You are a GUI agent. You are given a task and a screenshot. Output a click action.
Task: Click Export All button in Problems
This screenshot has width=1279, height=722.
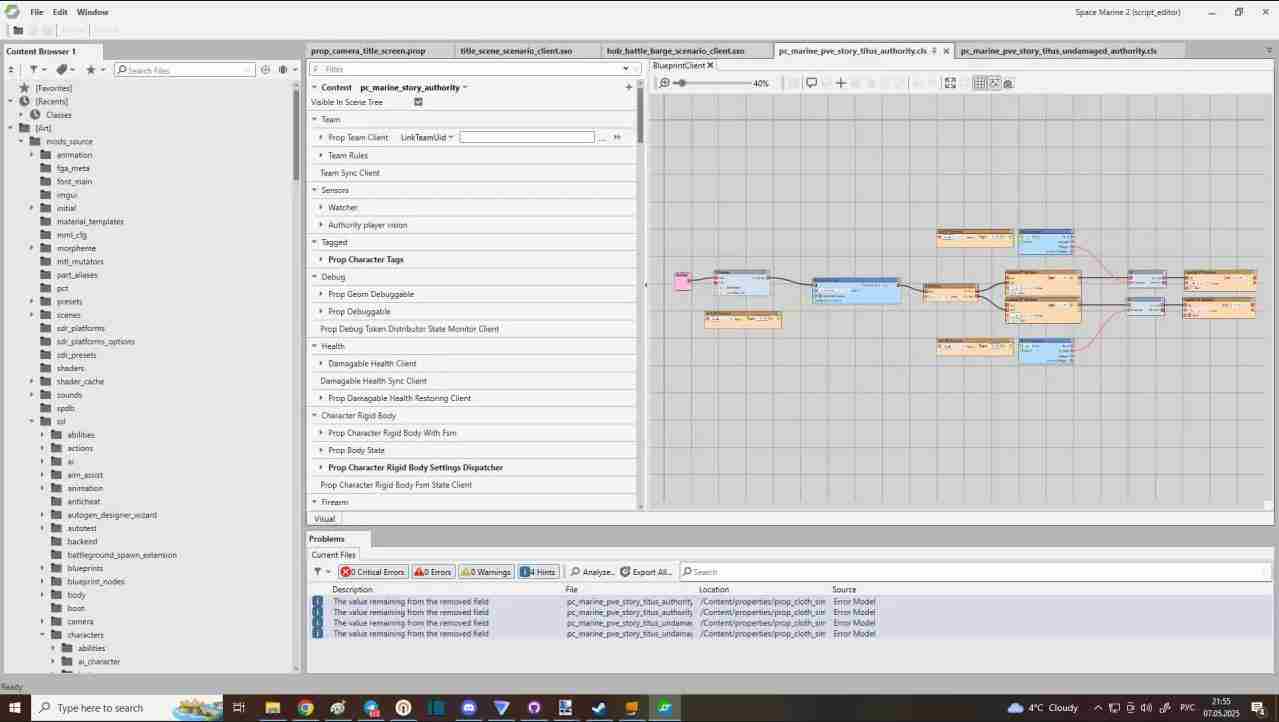coord(646,572)
